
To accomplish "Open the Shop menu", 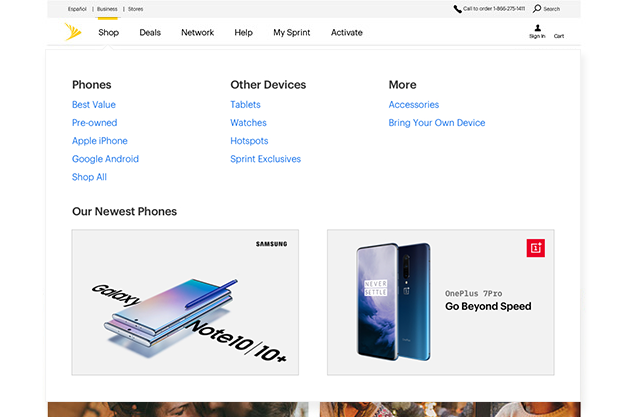I will [108, 32].
